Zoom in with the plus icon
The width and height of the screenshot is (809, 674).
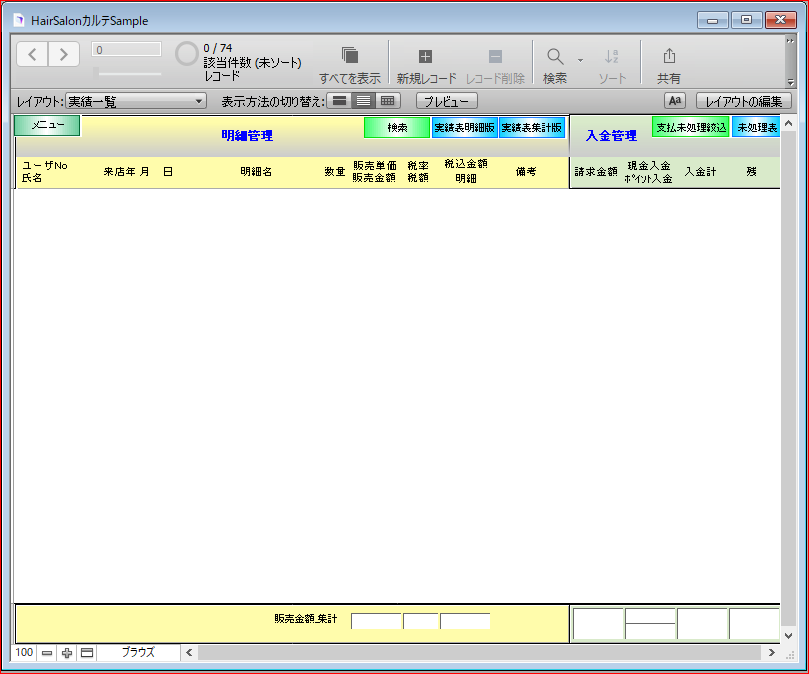(67, 653)
